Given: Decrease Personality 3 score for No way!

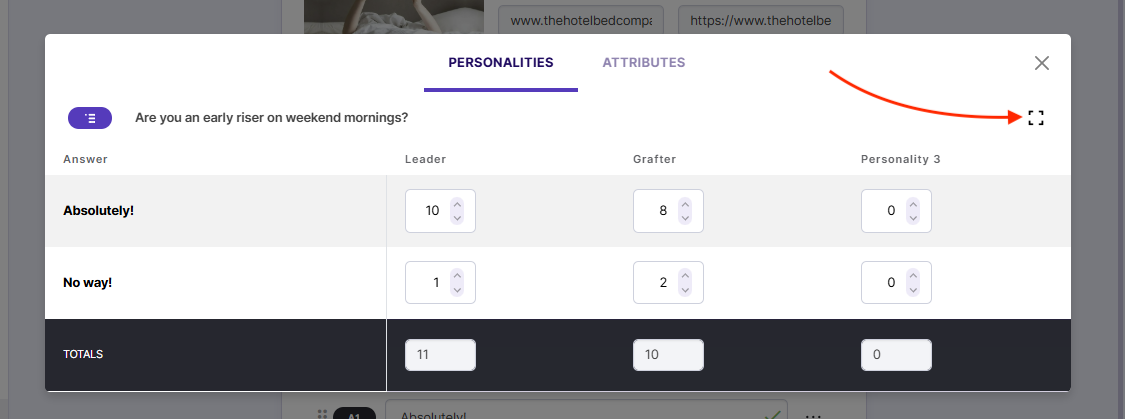Looking at the screenshot, I should [913, 289].
